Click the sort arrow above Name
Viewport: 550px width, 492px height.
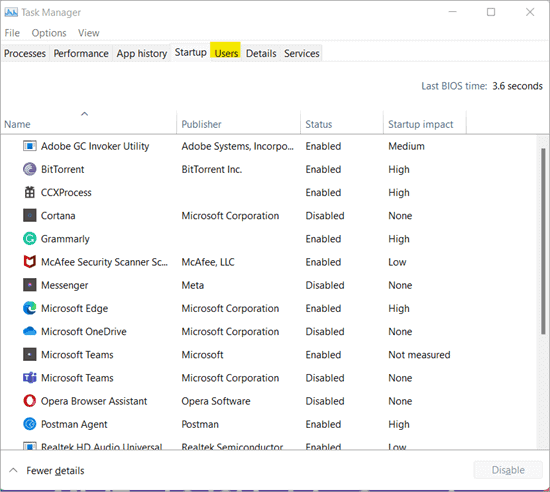click(85, 114)
